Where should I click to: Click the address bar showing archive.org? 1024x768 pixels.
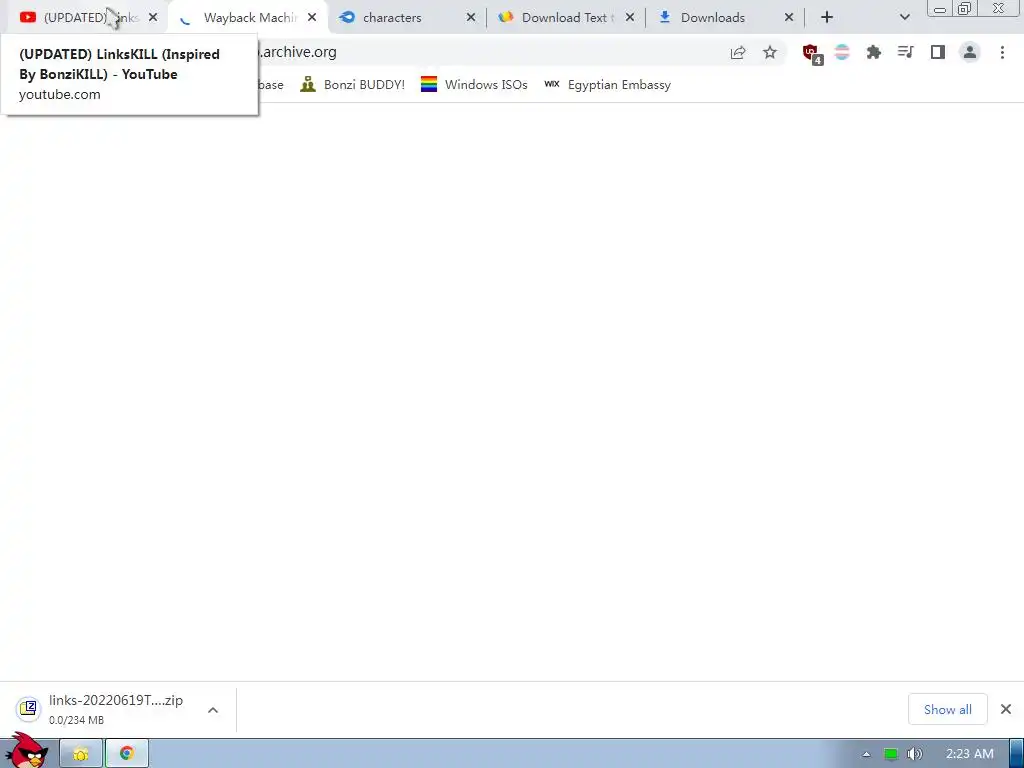[490, 52]
